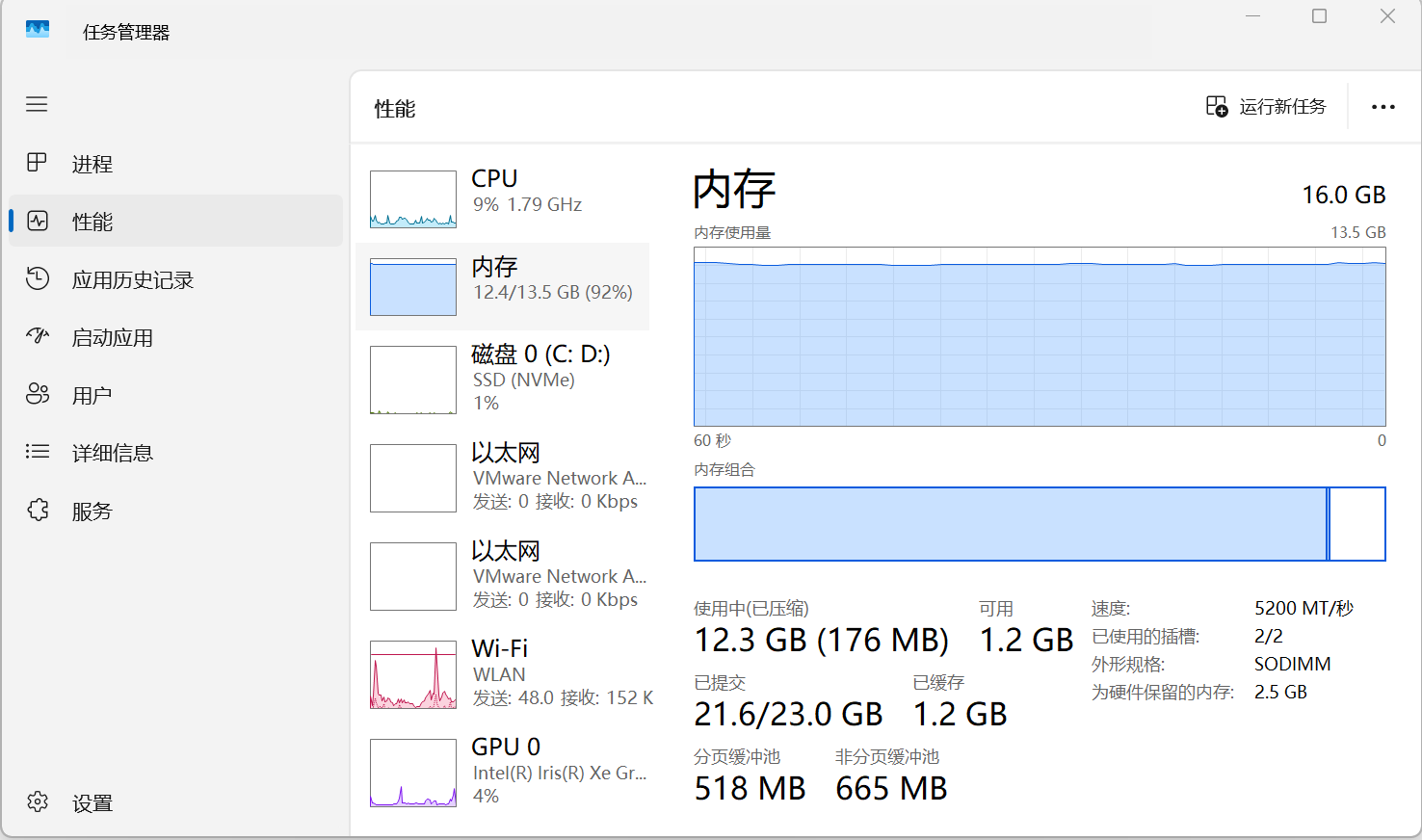Select the 性能 page label
The image size is (1422, 840).
point(92,222)
